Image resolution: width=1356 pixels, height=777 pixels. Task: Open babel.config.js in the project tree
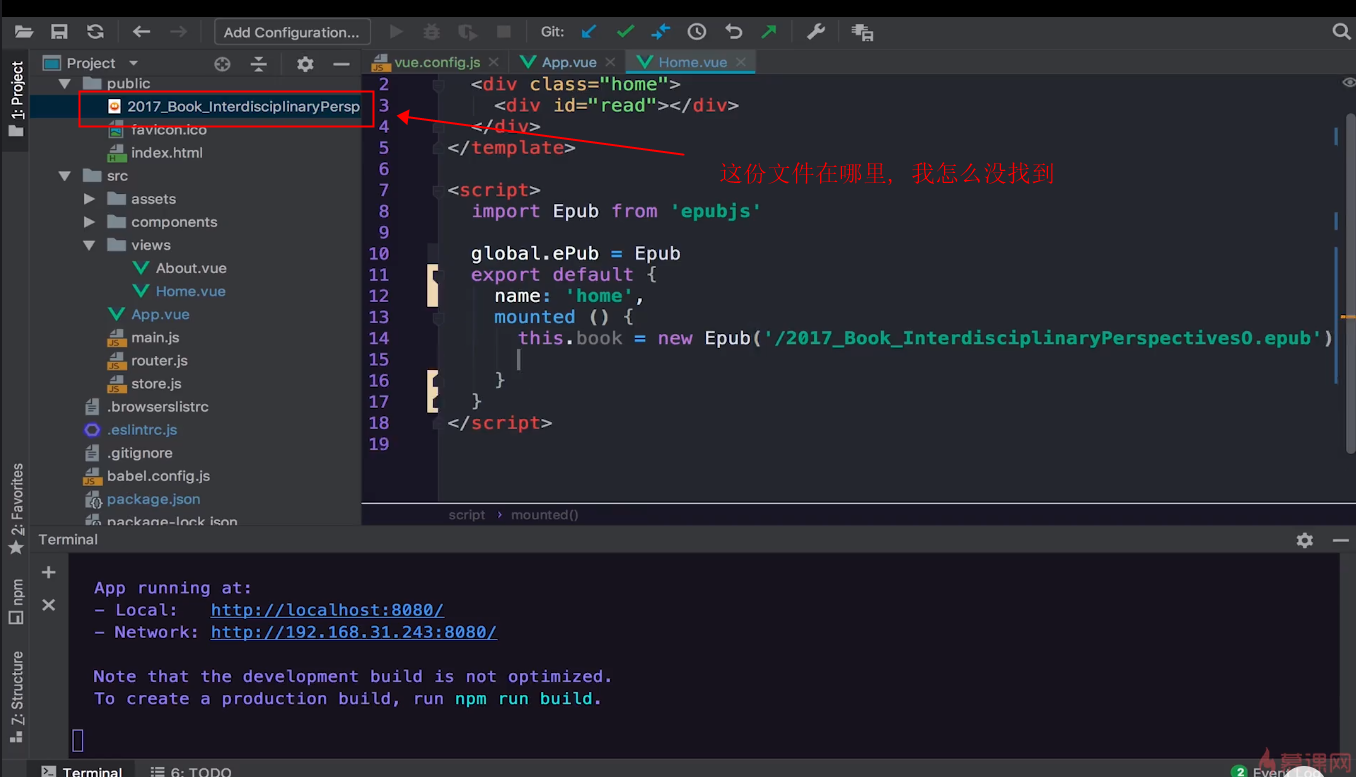point(158,476)
